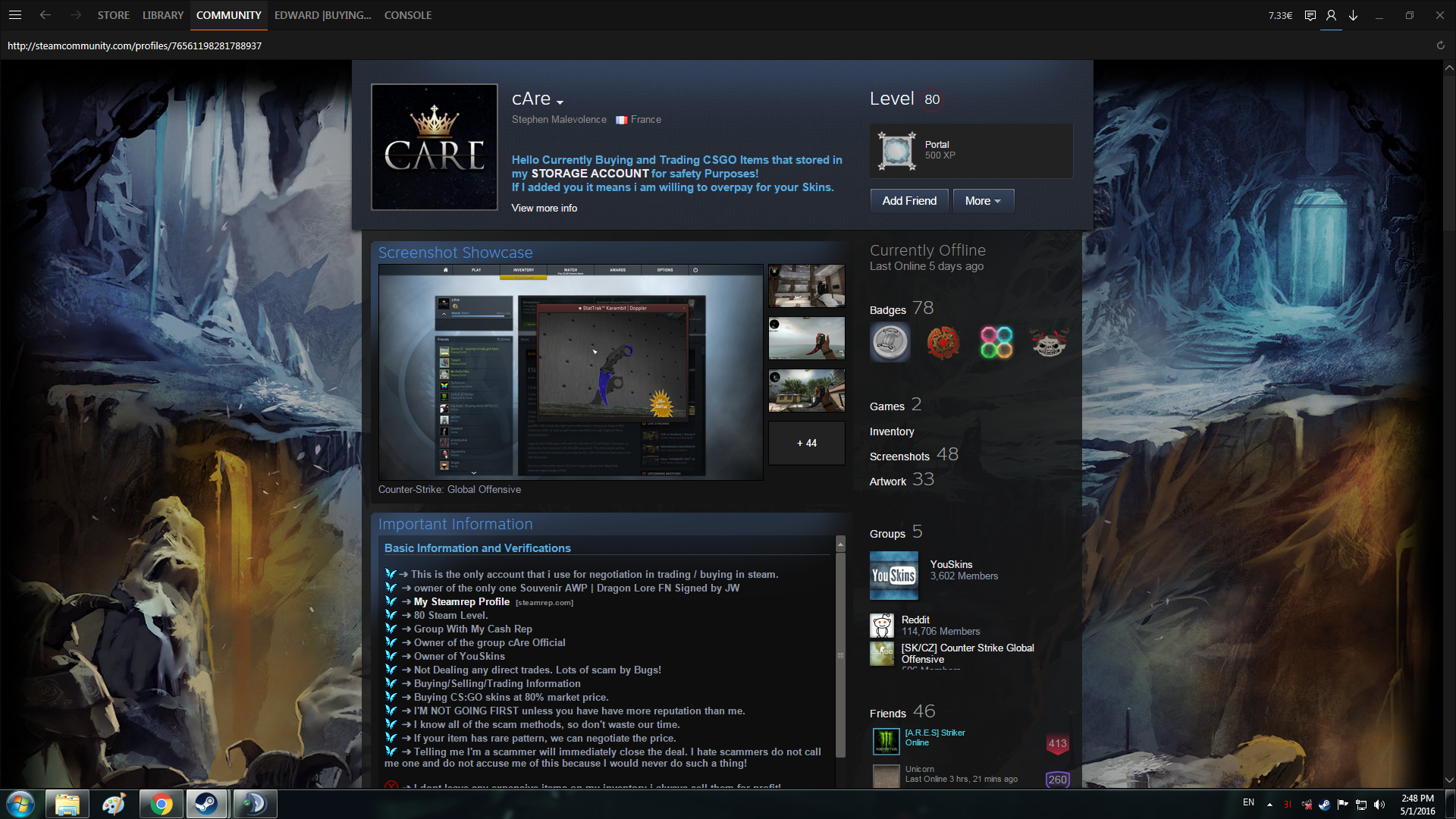Open the STORE tab
1456x819 pixels.
pos(113,15)
